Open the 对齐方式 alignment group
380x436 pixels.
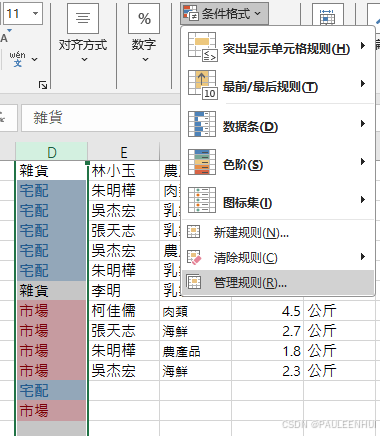point(83,45)
